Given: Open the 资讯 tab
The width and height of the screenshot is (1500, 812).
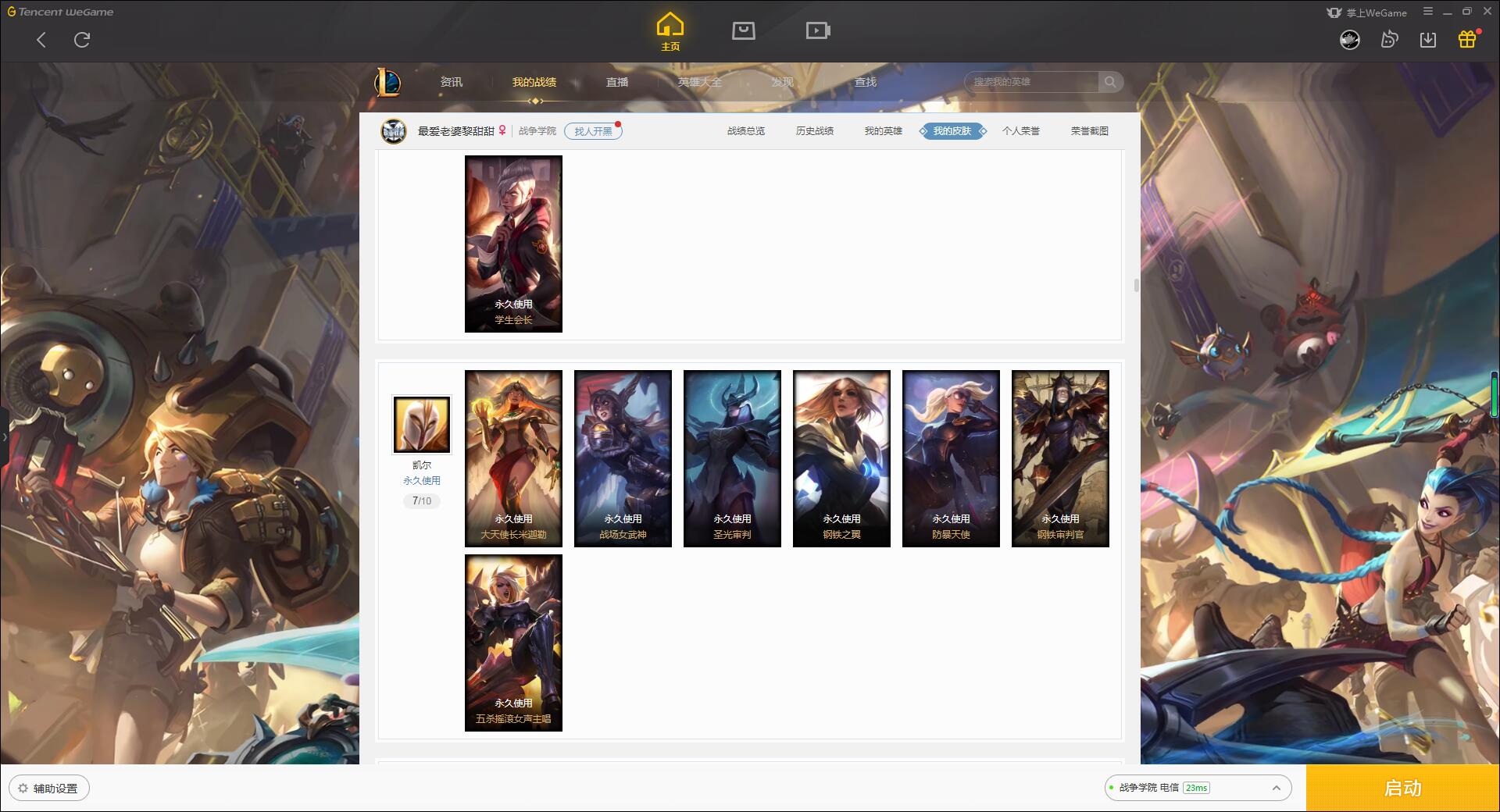Looking at the screenshot, I should [x=452, y=82].
